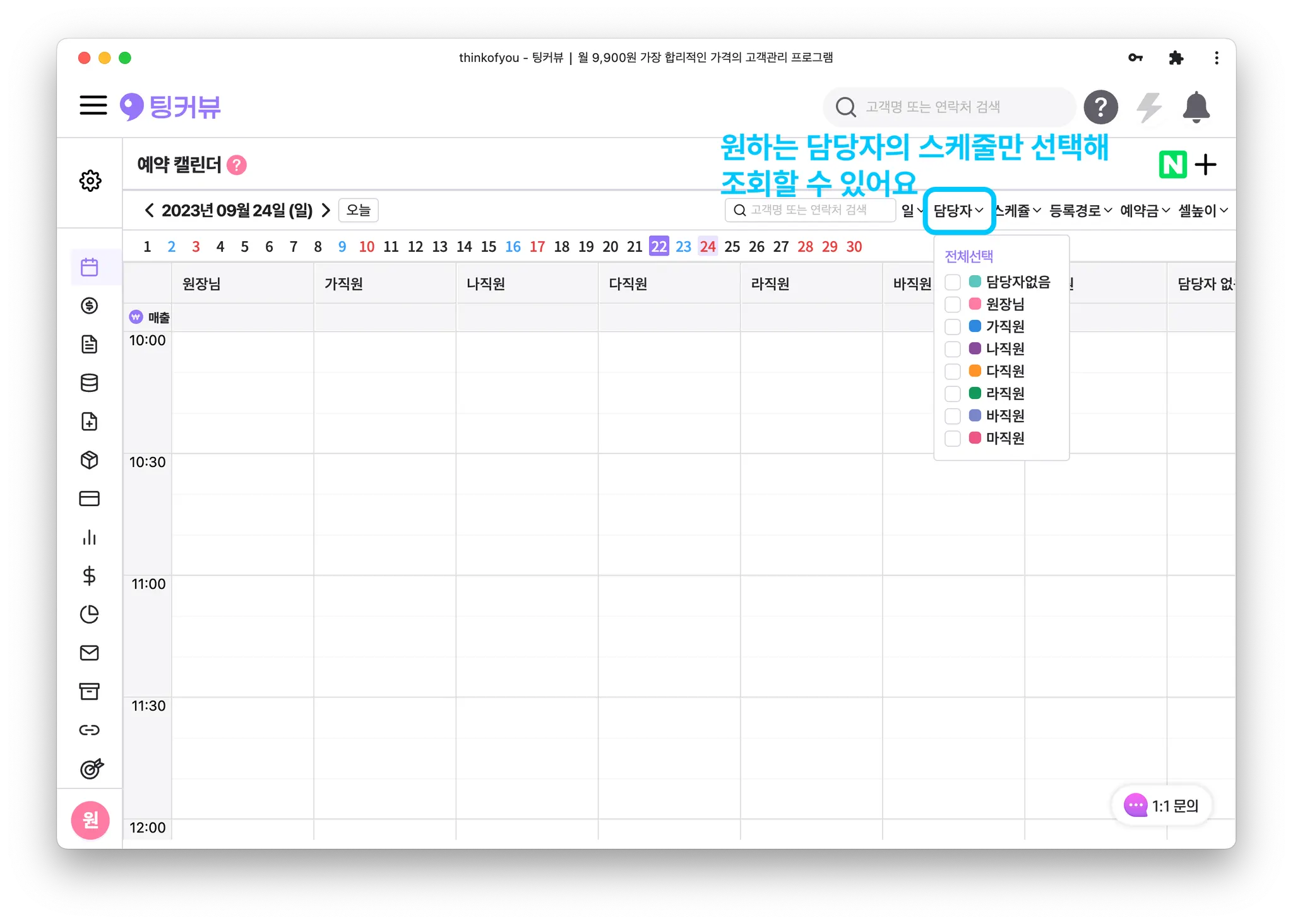Viewport: 1293px width, 924px height.
Task: Click the notification bell icon
Action: point(1196,107)
